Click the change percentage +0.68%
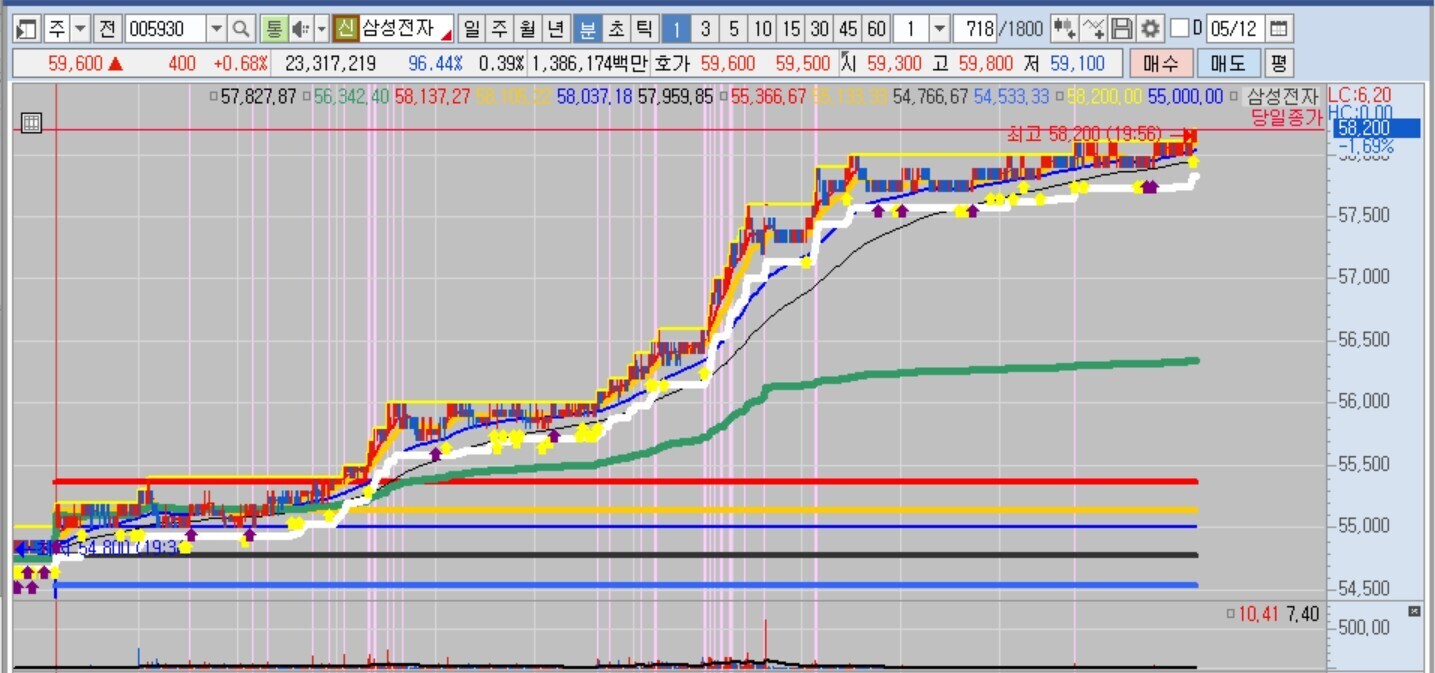This screenshot has height=673, width=1435. pyautogui.click(x=240, y=64)
